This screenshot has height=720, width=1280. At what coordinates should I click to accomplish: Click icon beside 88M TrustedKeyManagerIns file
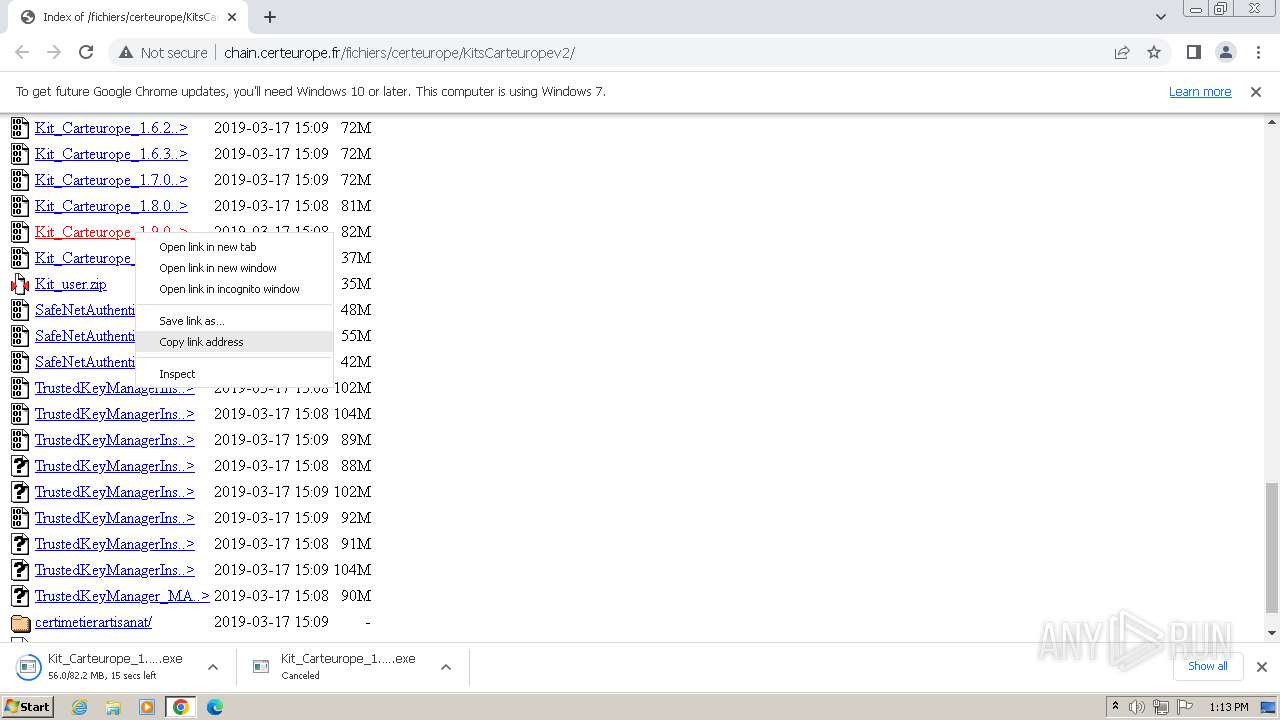(x=20, y=466)
